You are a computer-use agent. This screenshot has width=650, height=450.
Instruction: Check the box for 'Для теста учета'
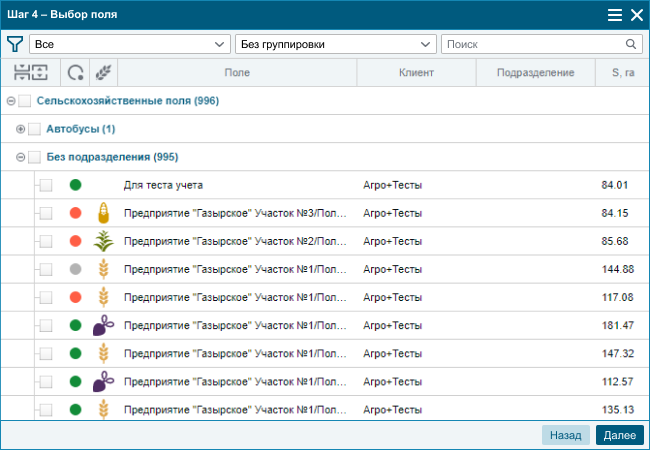(46, 185)
